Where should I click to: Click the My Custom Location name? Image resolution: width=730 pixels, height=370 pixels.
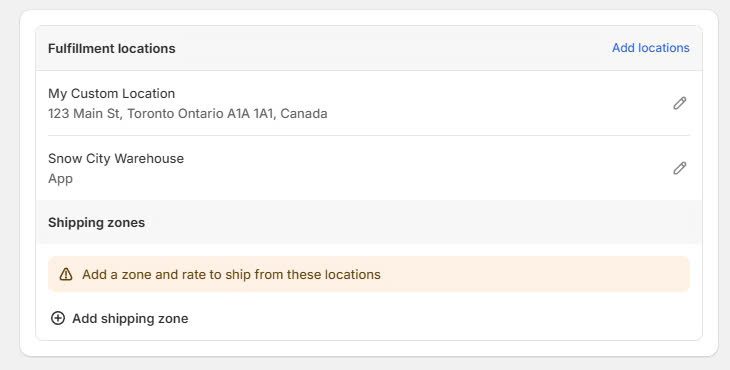click(x=111, y=94)
